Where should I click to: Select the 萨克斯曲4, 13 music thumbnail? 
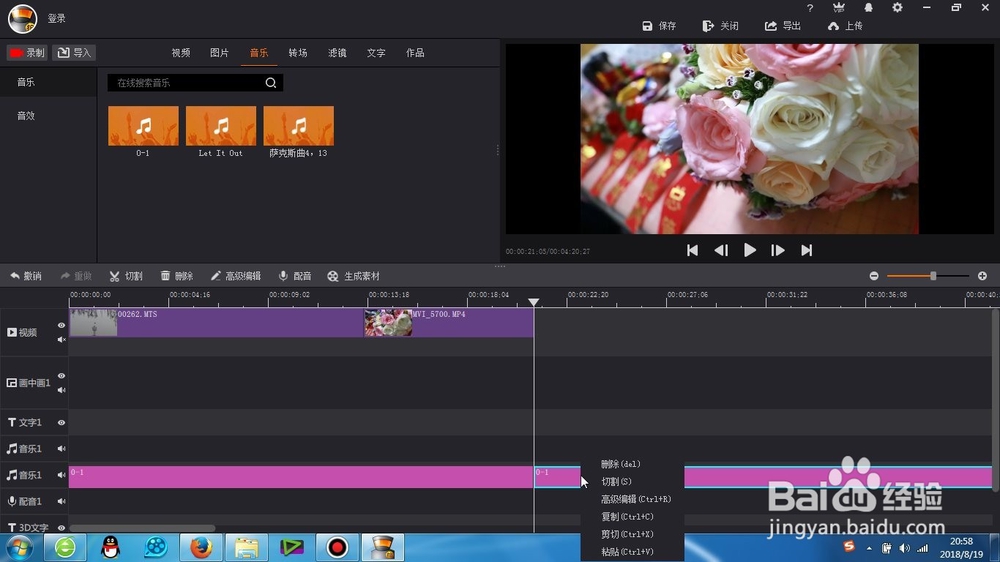298,126
